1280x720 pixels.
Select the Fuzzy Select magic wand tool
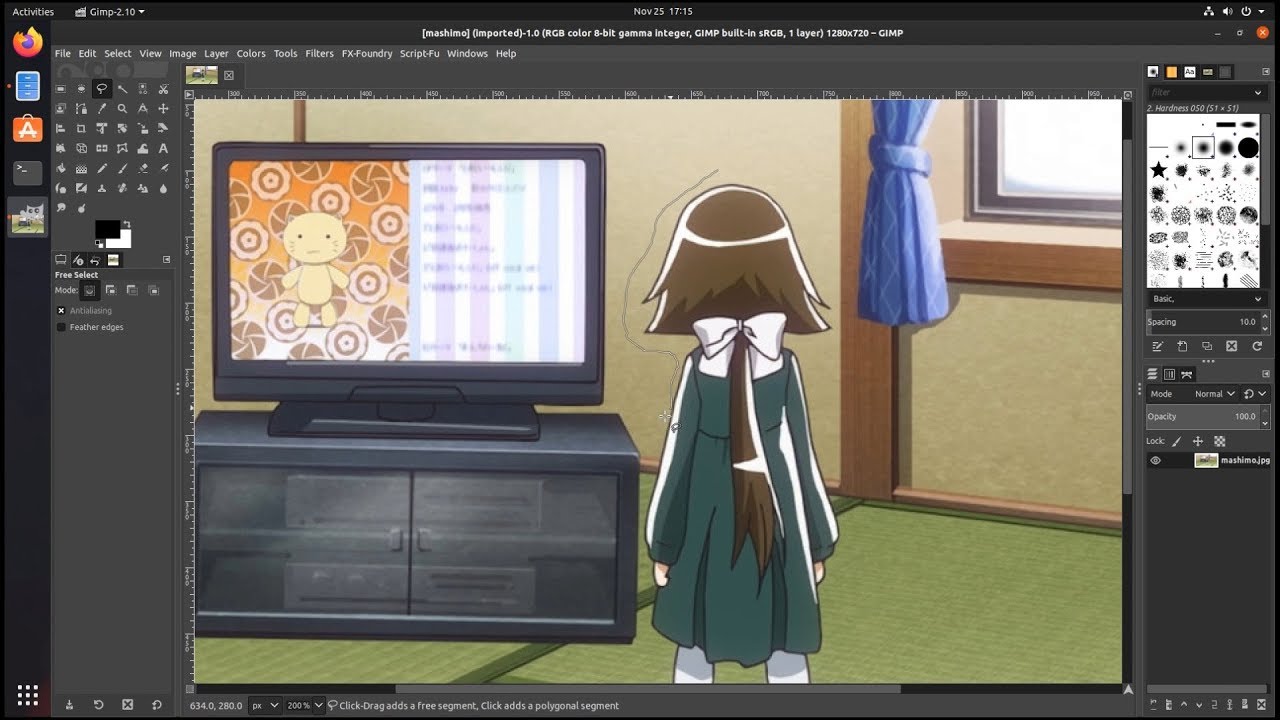click(x=122, y=89)
